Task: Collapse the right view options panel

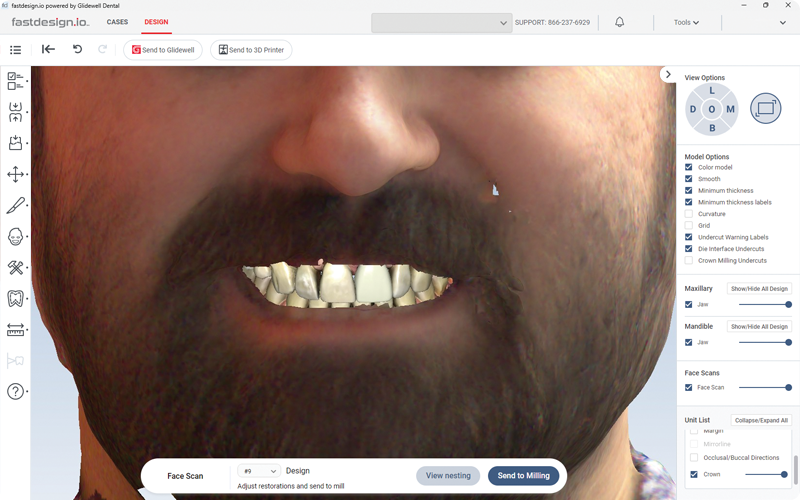Action: tap(668, 75)
